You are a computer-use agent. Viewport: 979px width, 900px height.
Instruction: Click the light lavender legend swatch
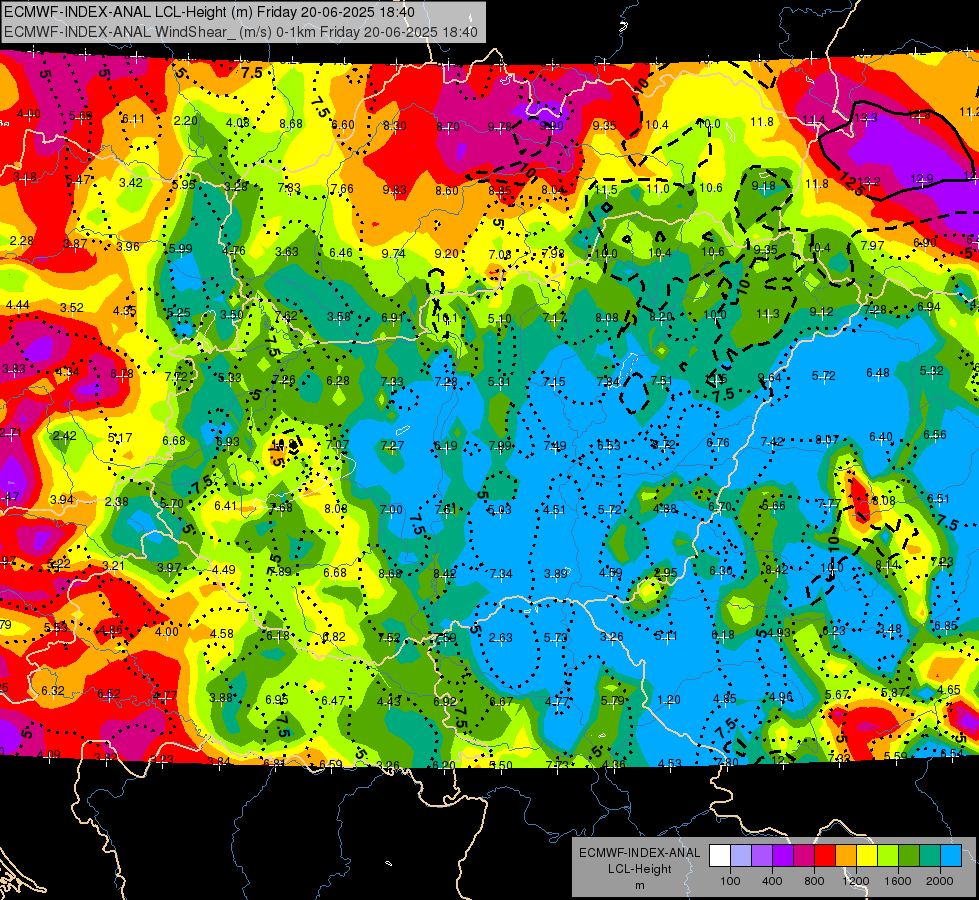pos(741,856)
